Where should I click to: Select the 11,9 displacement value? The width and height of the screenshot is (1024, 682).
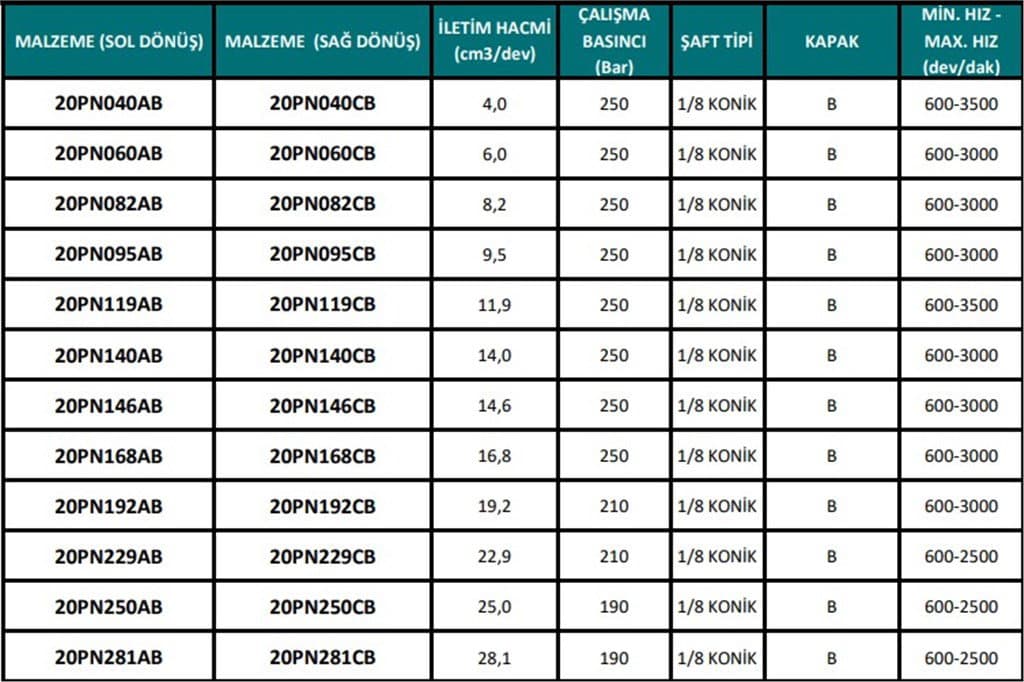pos(494,305)
